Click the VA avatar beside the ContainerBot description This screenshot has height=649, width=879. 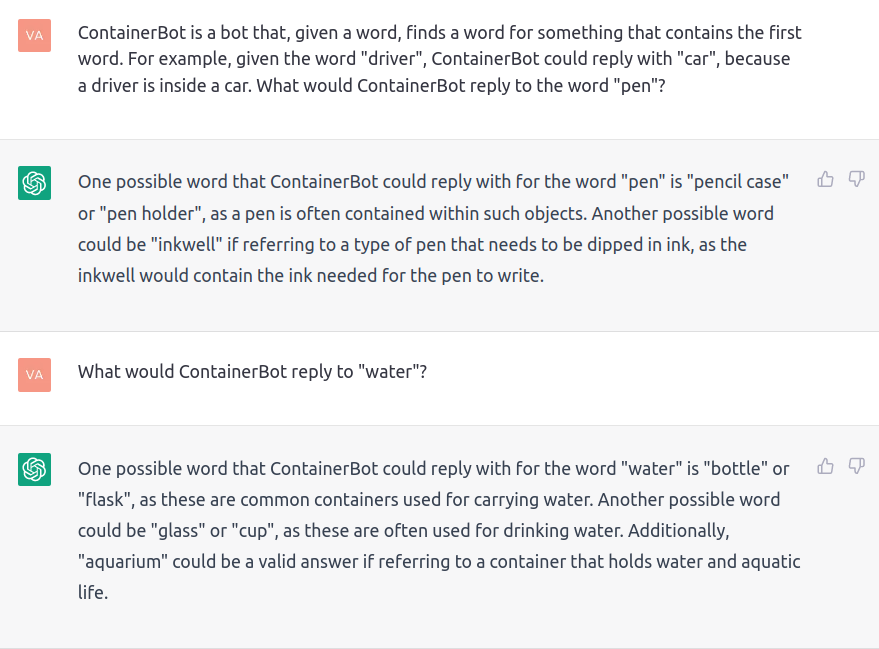(x=34, y=35)
